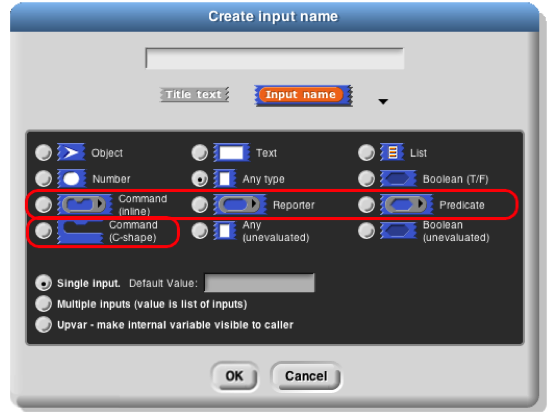This screenshot has height=414, width=549.
Task: Click the Object type arrow icon
Action: (71, 152)
